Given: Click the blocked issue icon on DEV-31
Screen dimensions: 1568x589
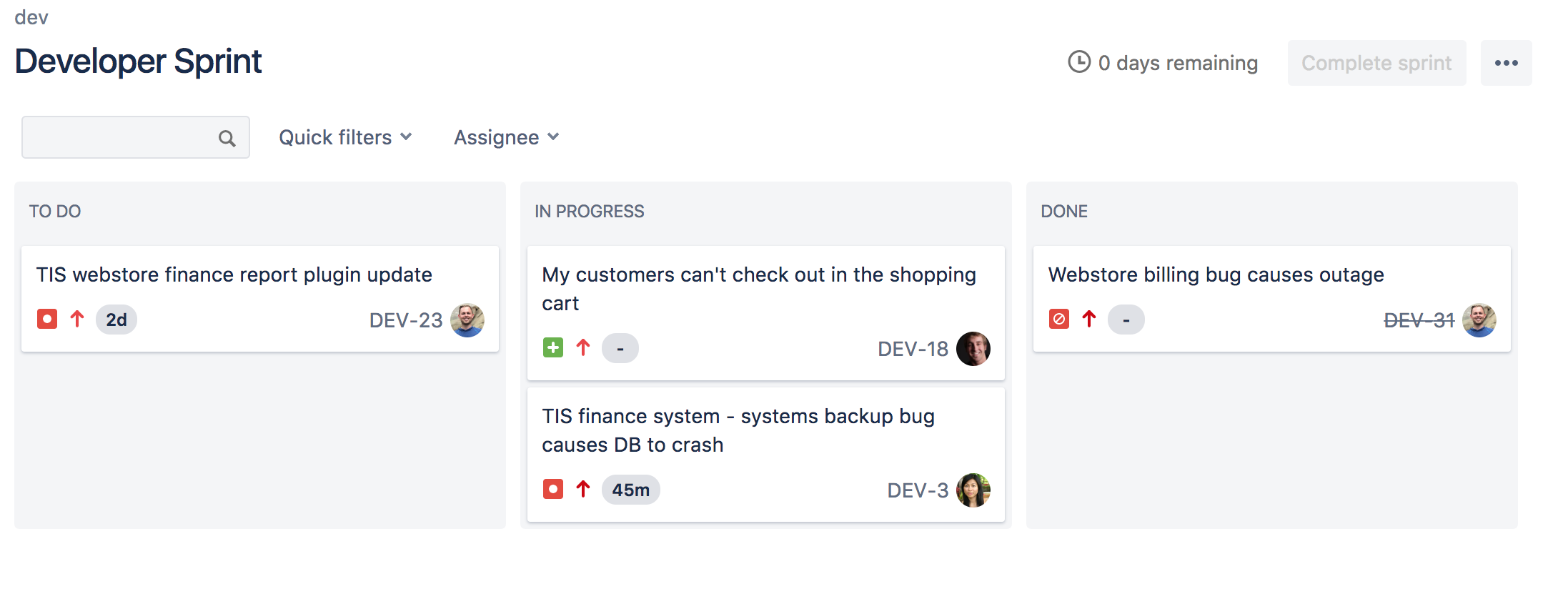Looking at the screenshot, I should pyautogui.click(x=1059, y=319).
